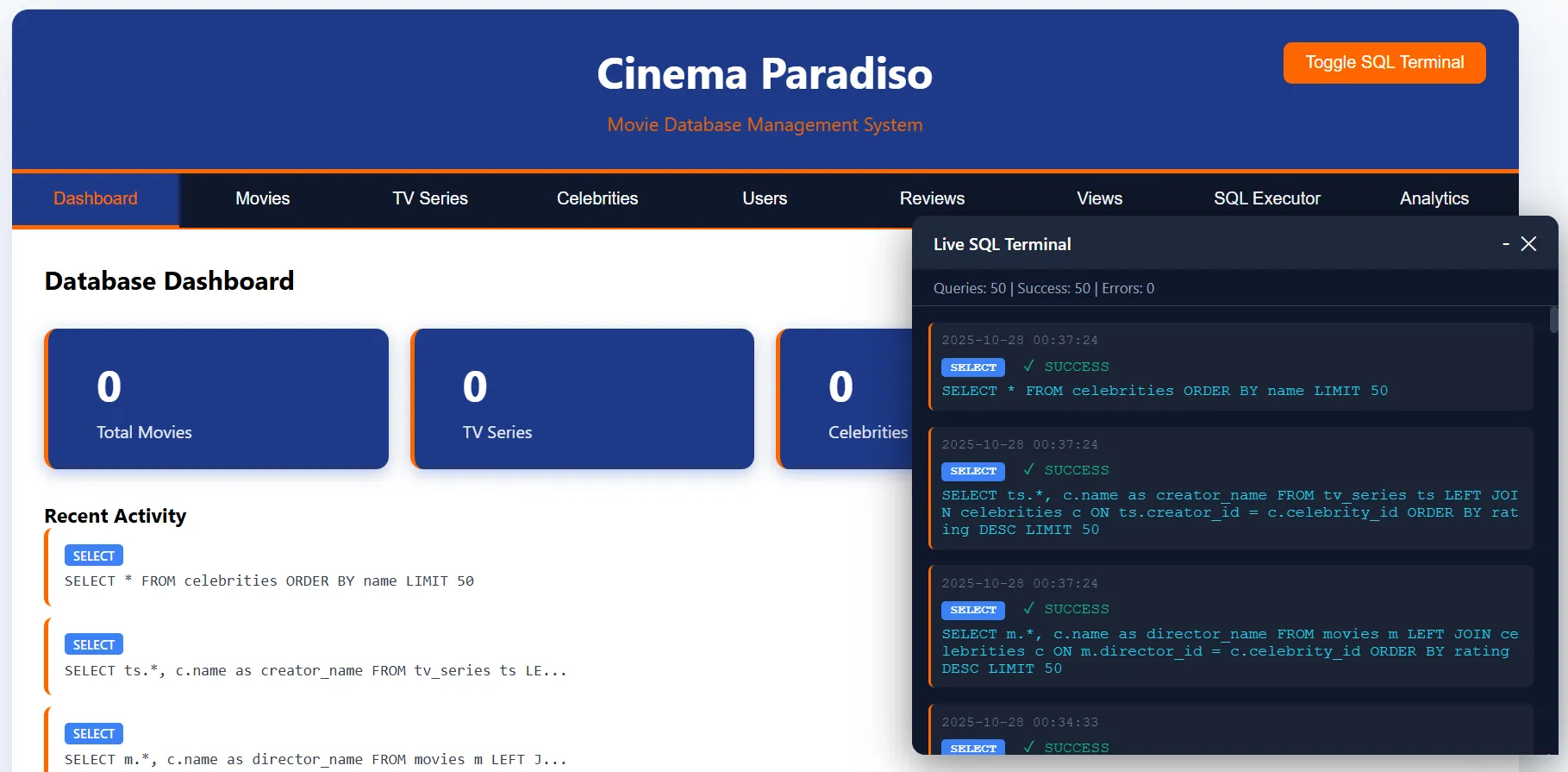Screen dimensions: 1568x772
Task: Click the Live SQL Terminal title
Action: [x=1003, y=244]
